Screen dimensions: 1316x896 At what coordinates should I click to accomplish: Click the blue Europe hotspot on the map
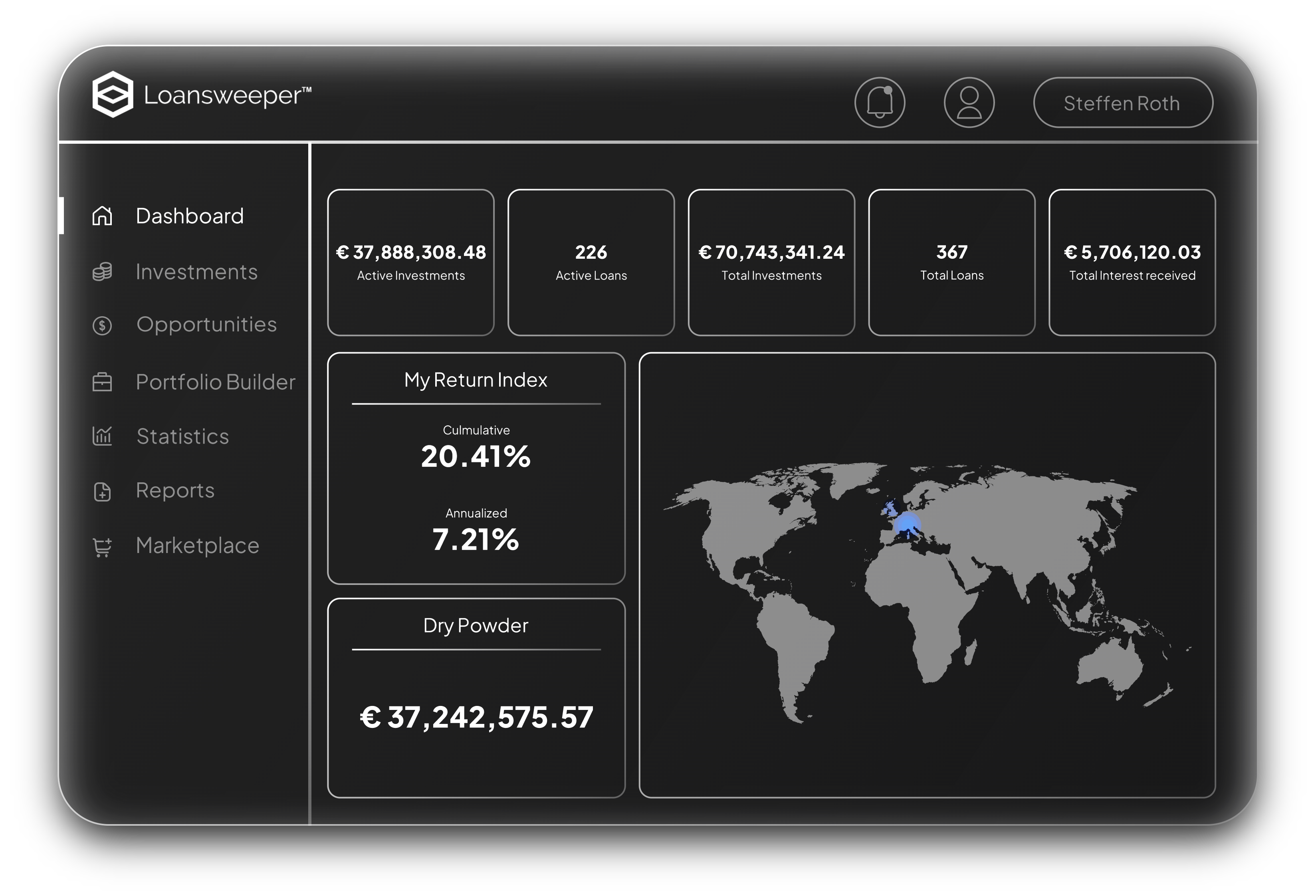coord(908,523)
